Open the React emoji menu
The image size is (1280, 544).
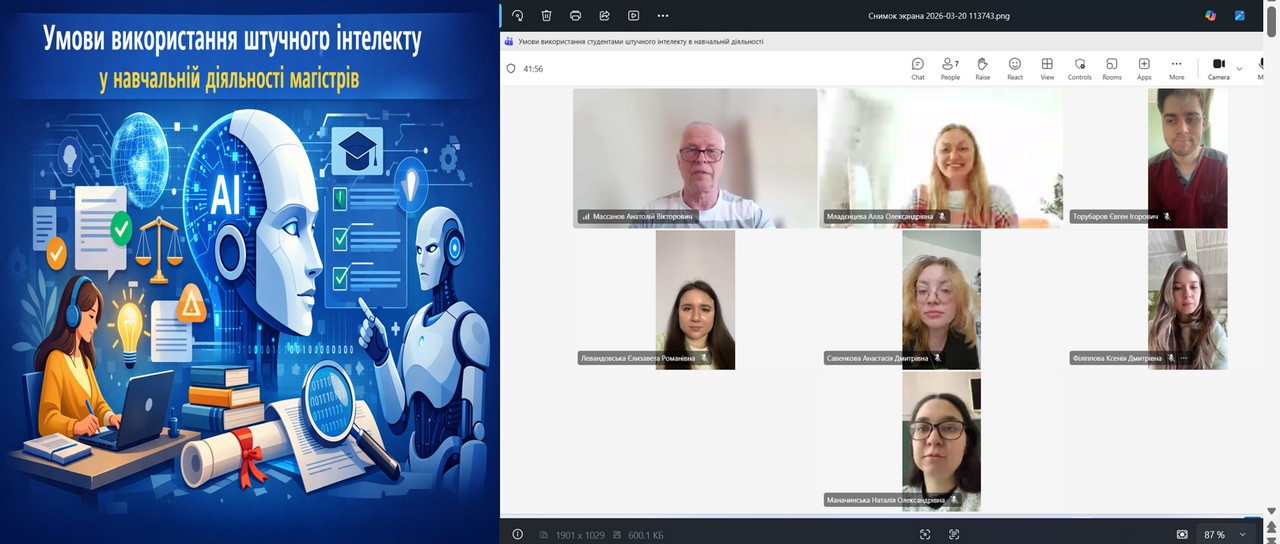coord(1014,68)
